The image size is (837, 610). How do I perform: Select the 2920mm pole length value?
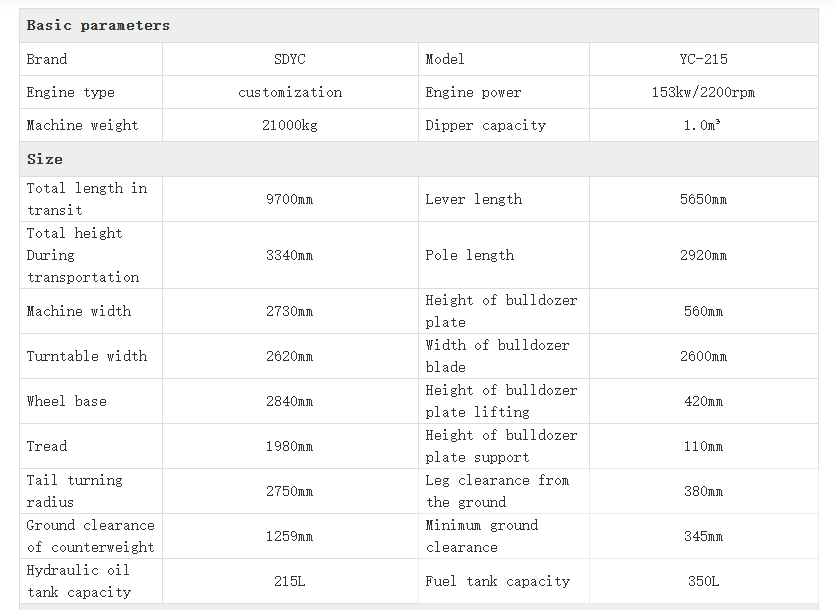(703, 255)
